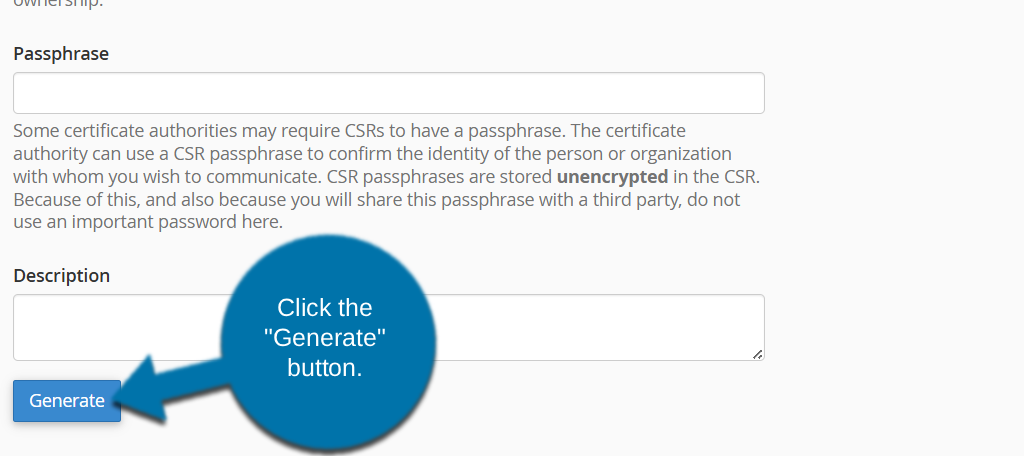
Task: Click the Description field label
Action: (62, 275)
